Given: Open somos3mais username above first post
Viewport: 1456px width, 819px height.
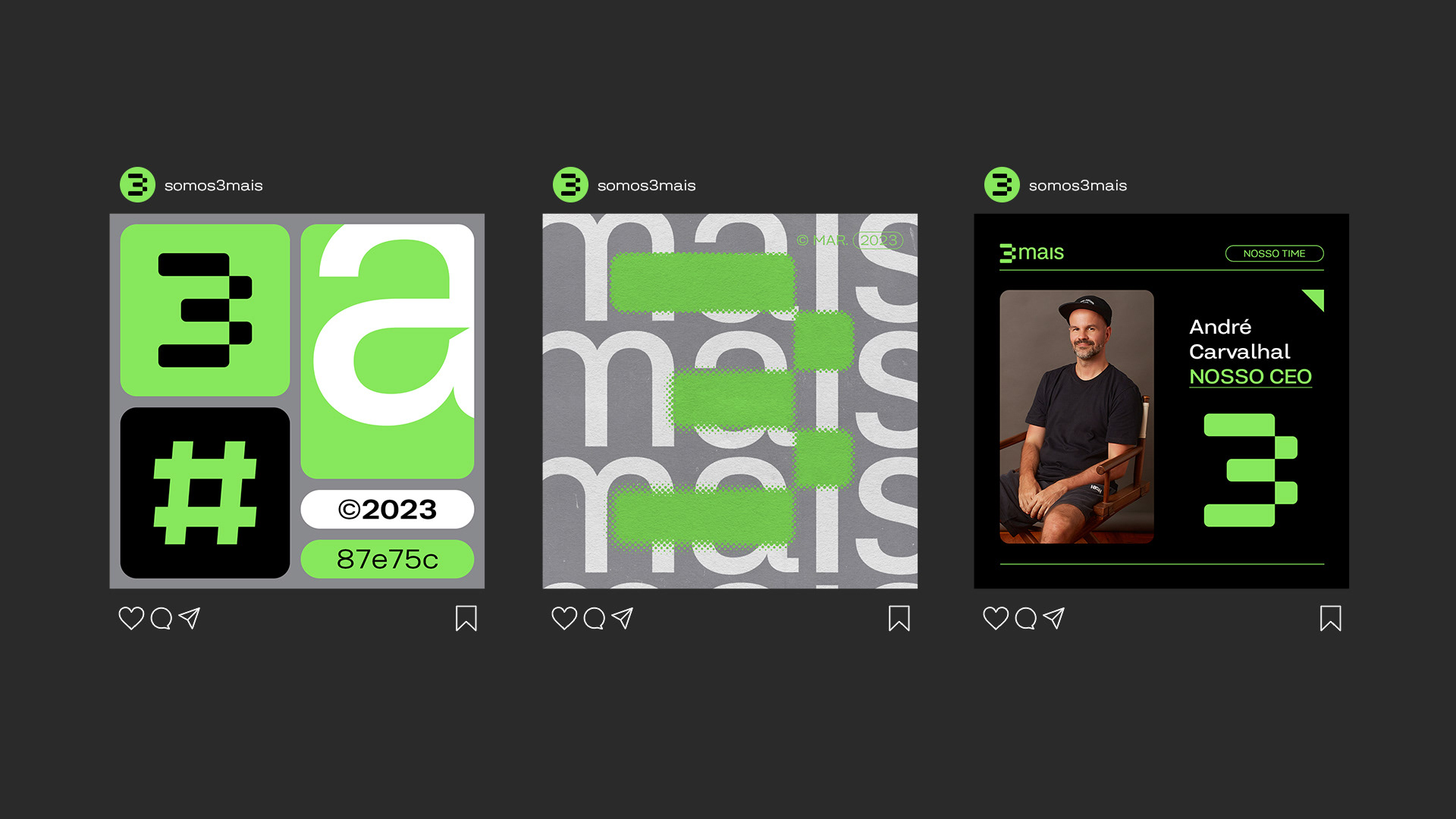Looking at the screenshot, I should (x=214, y=186).
